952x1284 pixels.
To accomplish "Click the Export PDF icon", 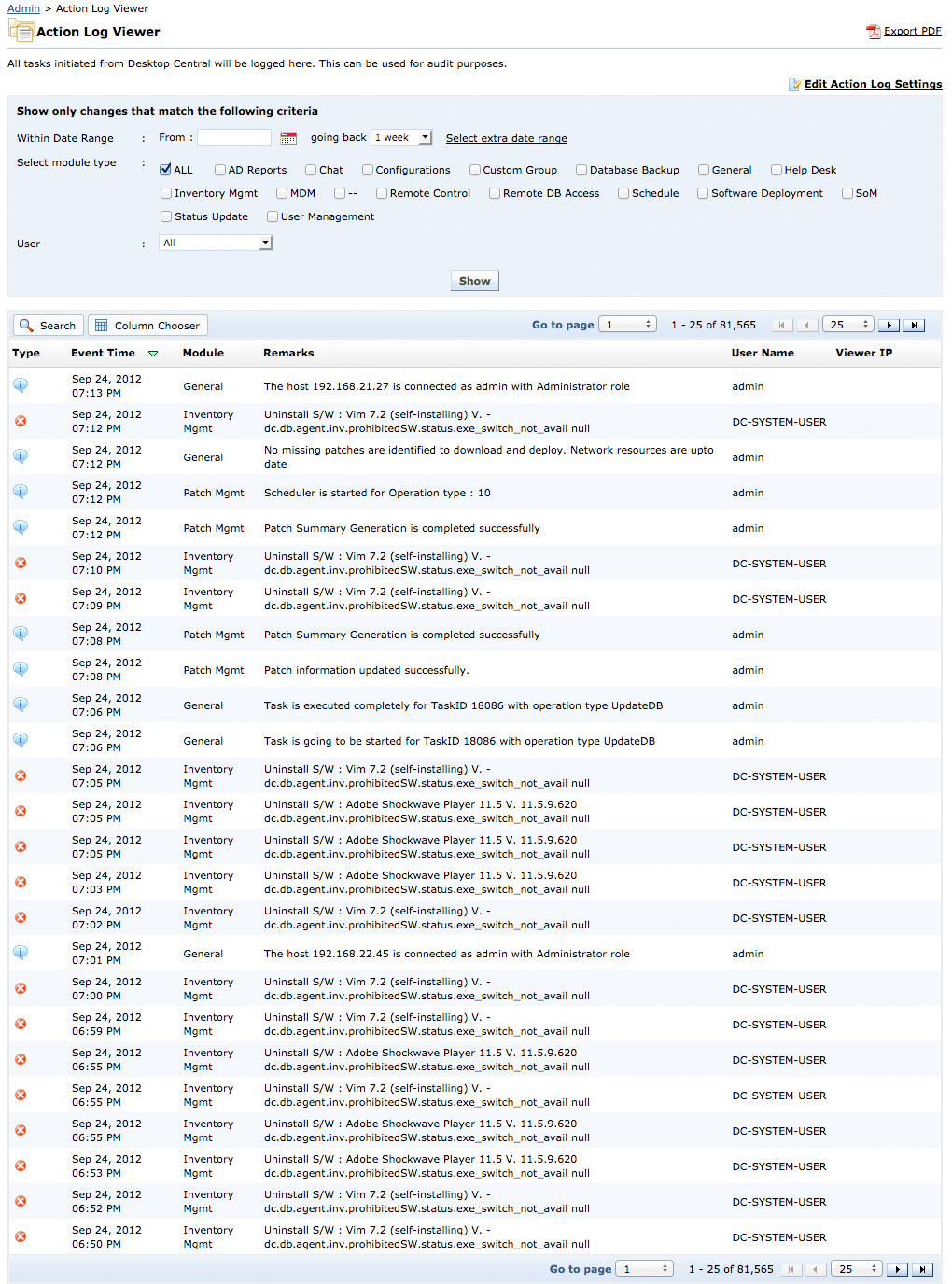I will coord(874,32).
